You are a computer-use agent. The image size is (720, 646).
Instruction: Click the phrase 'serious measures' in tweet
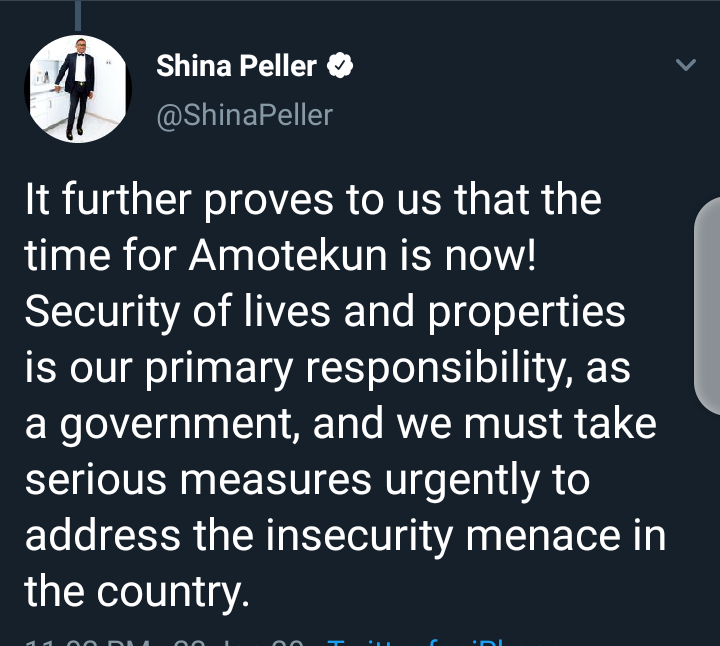click(x=198, y=480)
